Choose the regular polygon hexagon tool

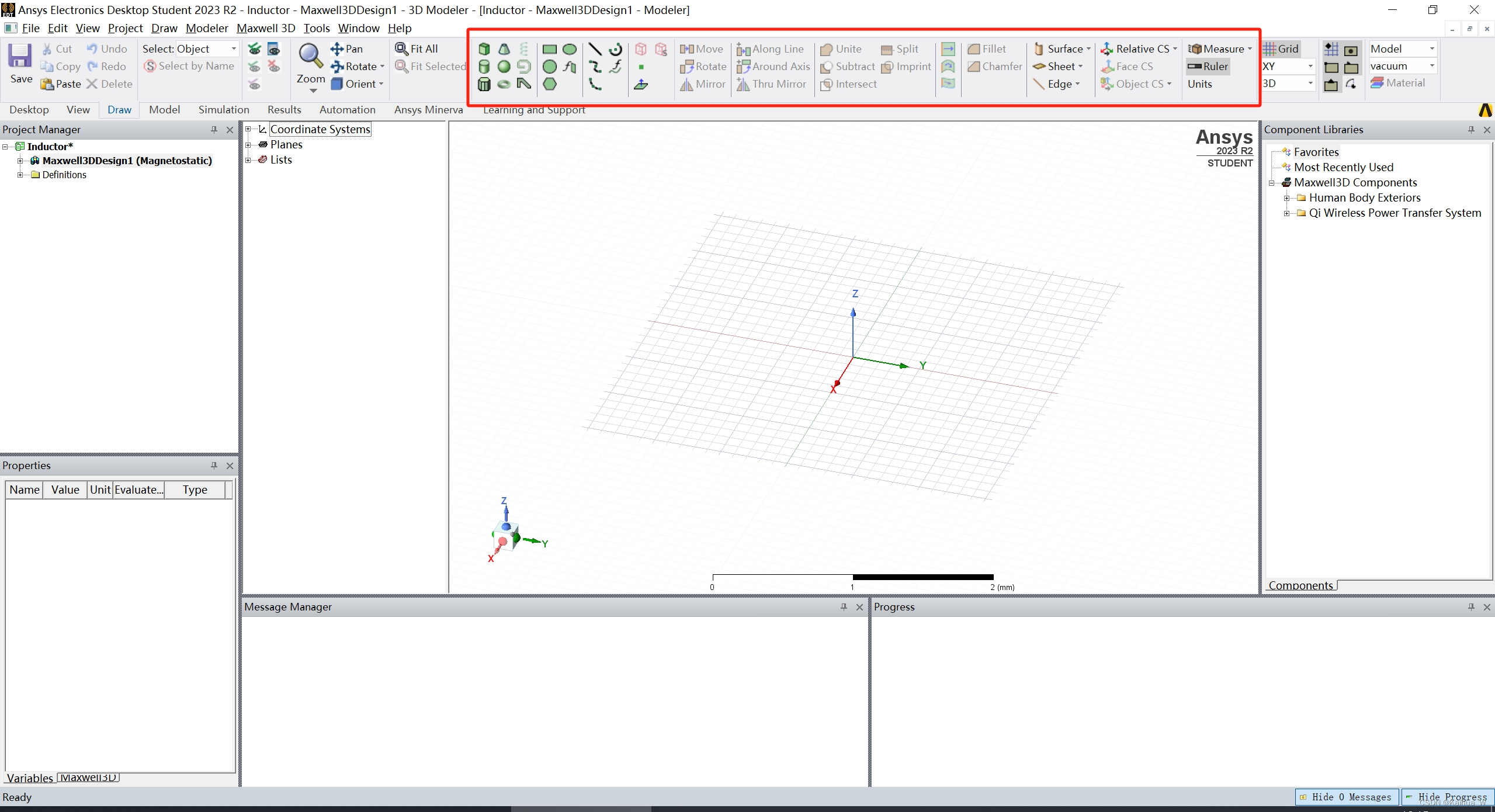[x=549, y=84]
